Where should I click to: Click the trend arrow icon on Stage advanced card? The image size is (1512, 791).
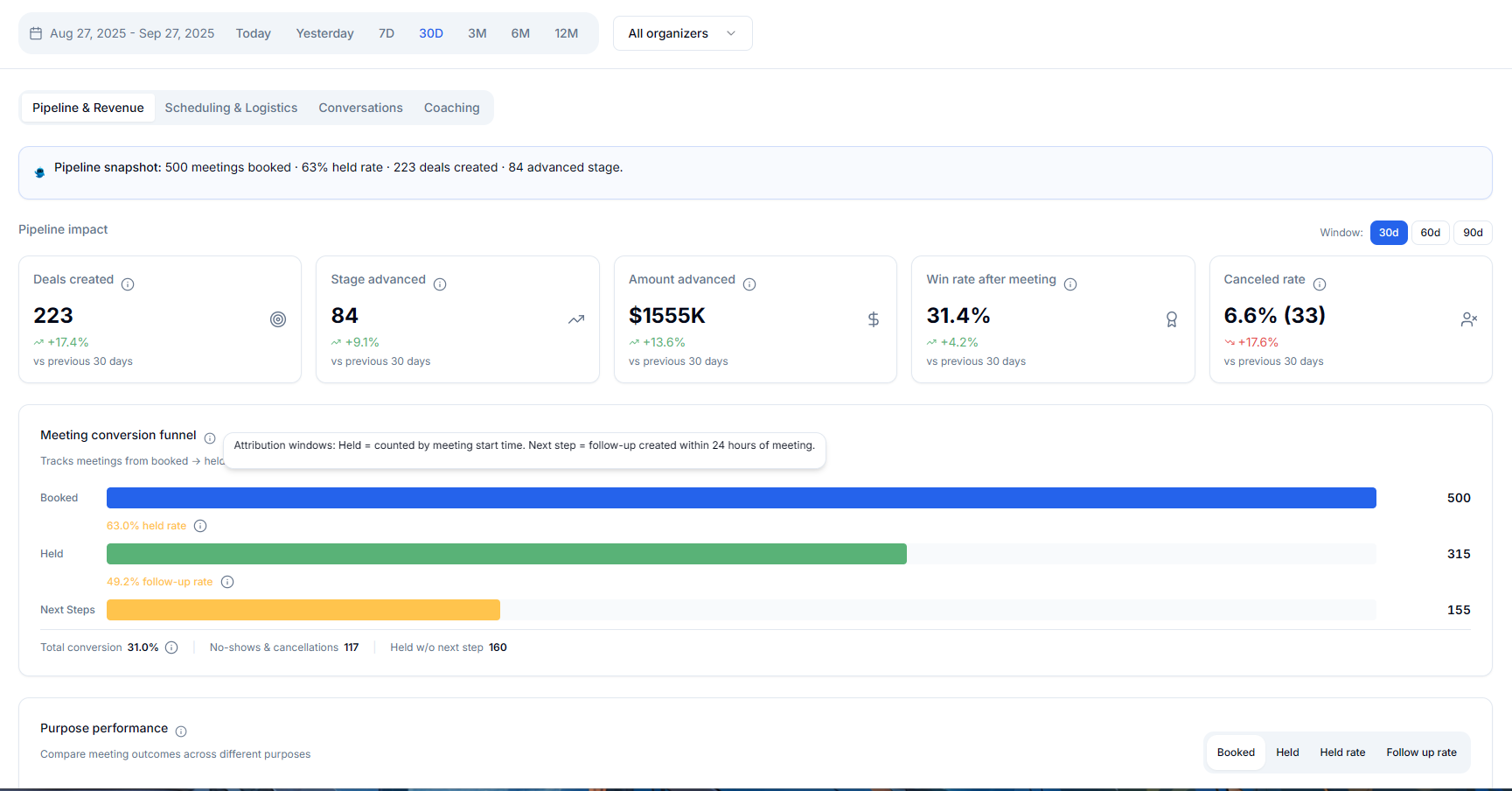coord(576,319)
